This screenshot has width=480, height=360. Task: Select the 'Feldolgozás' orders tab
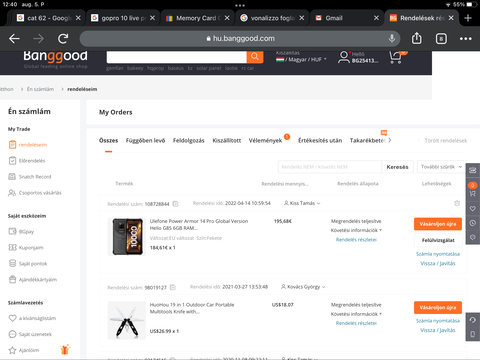point(189,141)
